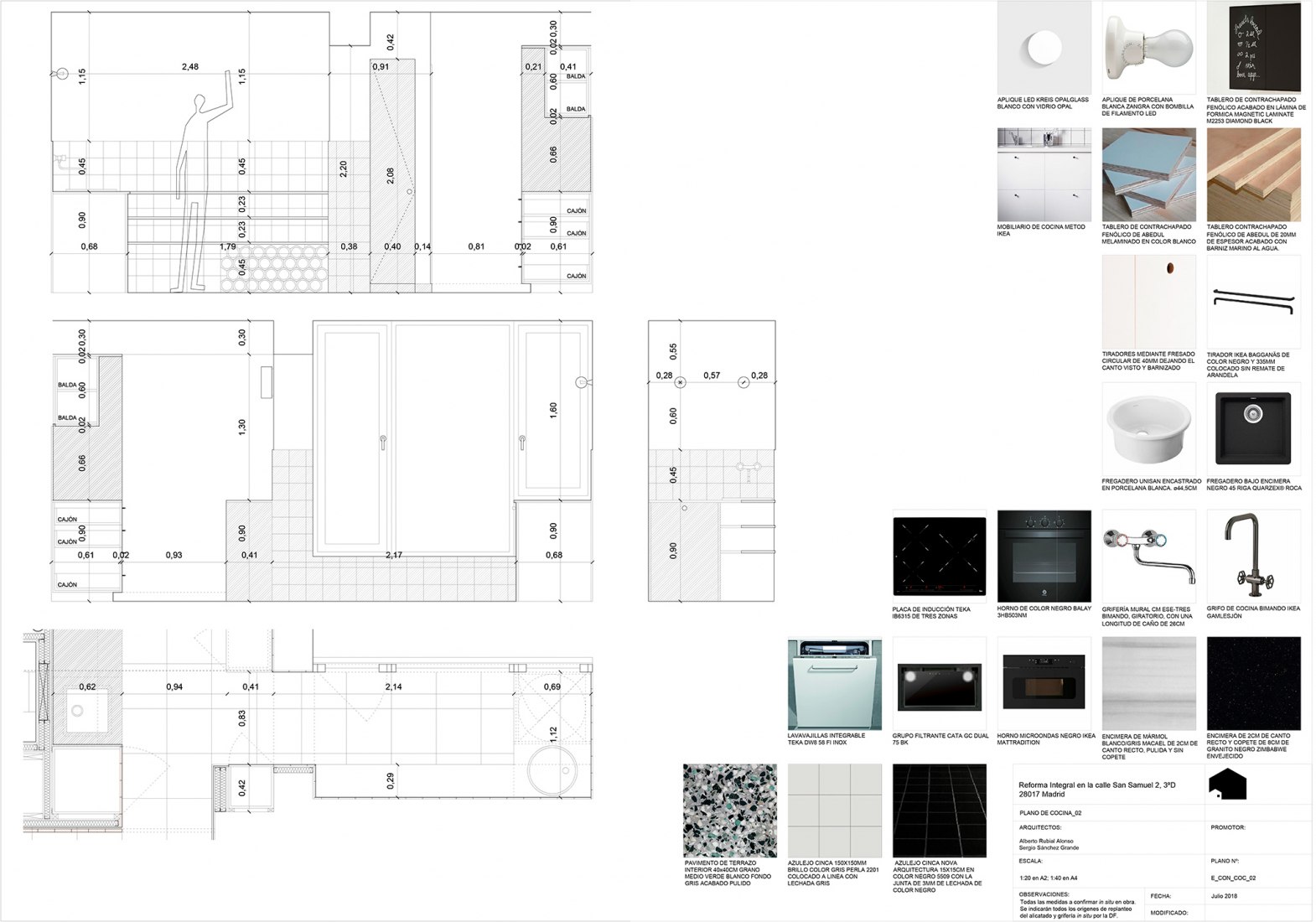This screenshot has width=1316, height=922.
Task: Click the '1,79' horizontal dimension
Action: point(227,246)
